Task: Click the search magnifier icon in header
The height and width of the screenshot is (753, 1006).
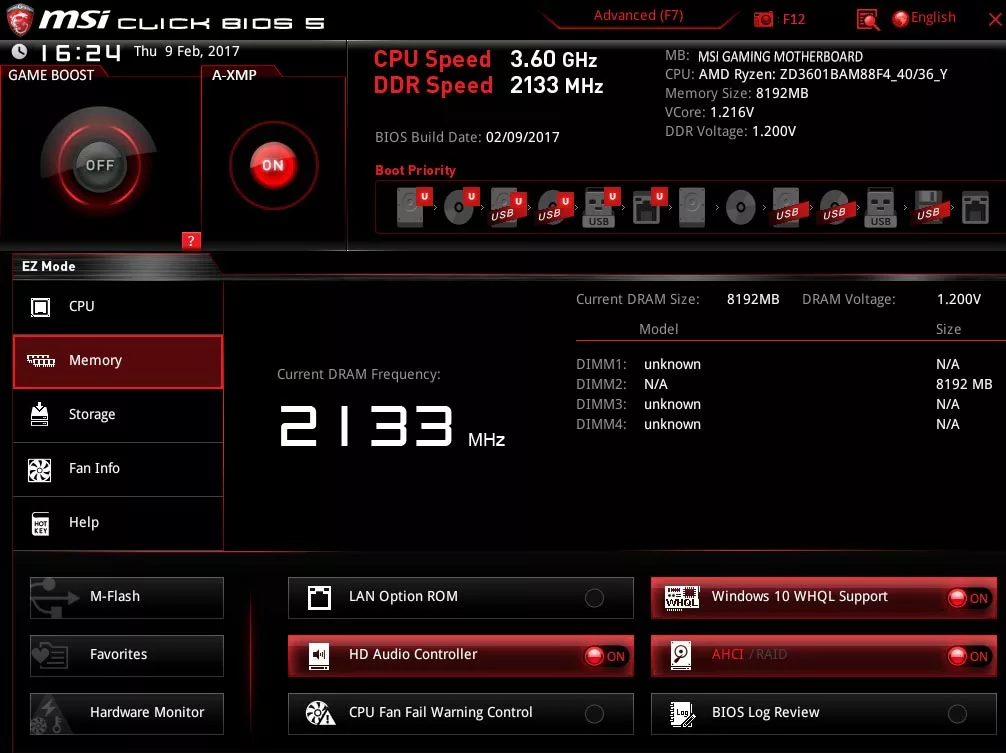Action: [x=868, y=19]
